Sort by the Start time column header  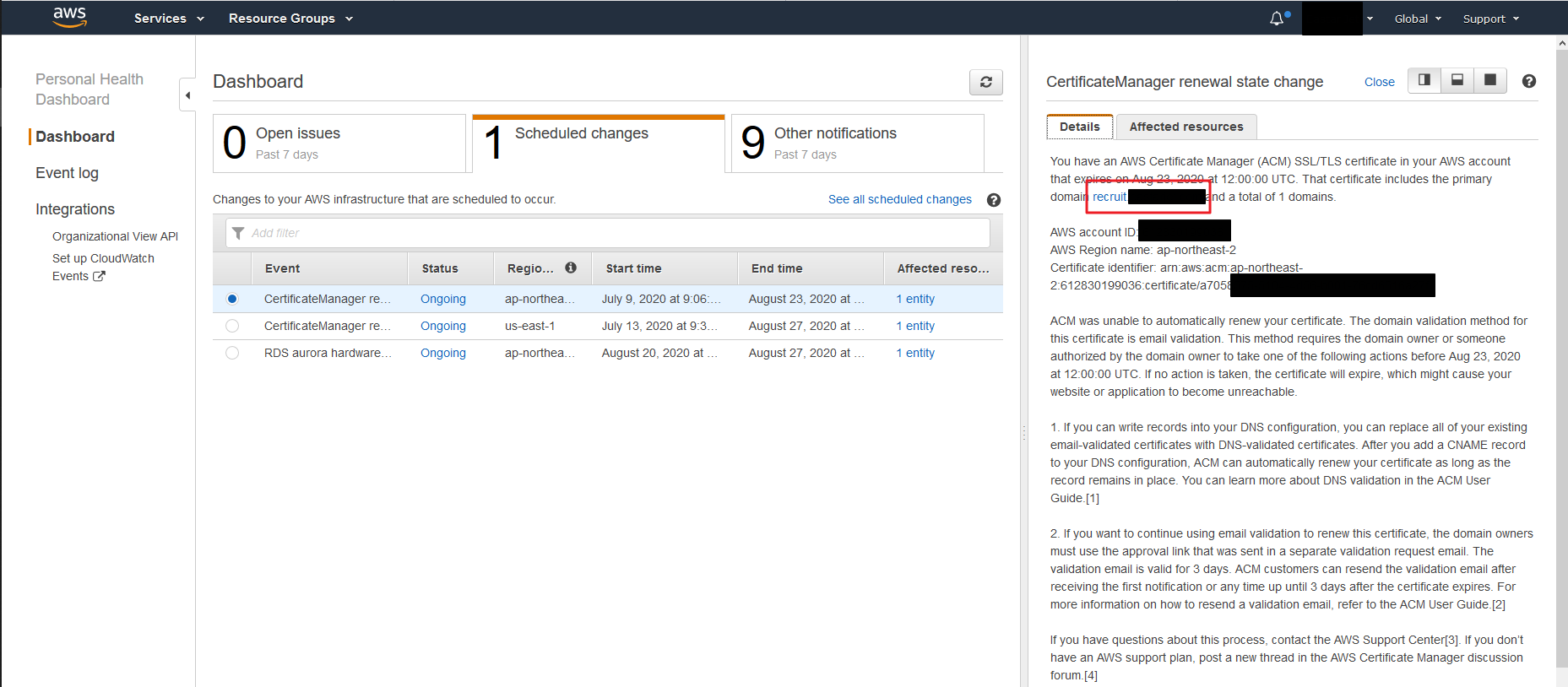click(665, 268)
